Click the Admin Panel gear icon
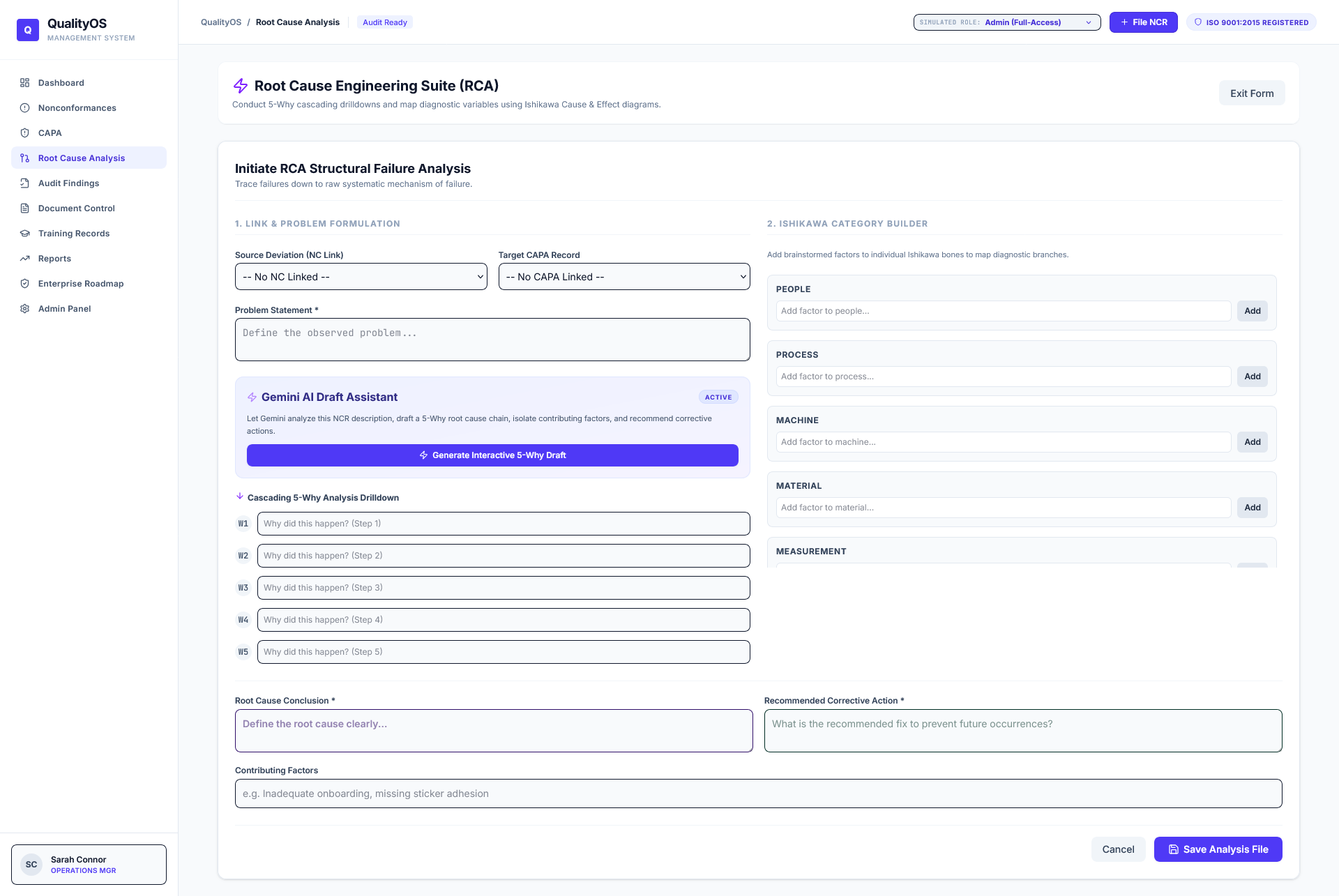 [x=25, y=309]
